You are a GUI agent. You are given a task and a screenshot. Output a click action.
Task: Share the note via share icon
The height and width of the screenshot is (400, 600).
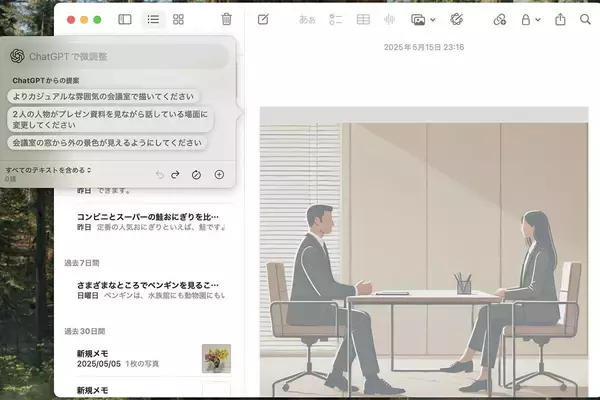tap(560, 19)
